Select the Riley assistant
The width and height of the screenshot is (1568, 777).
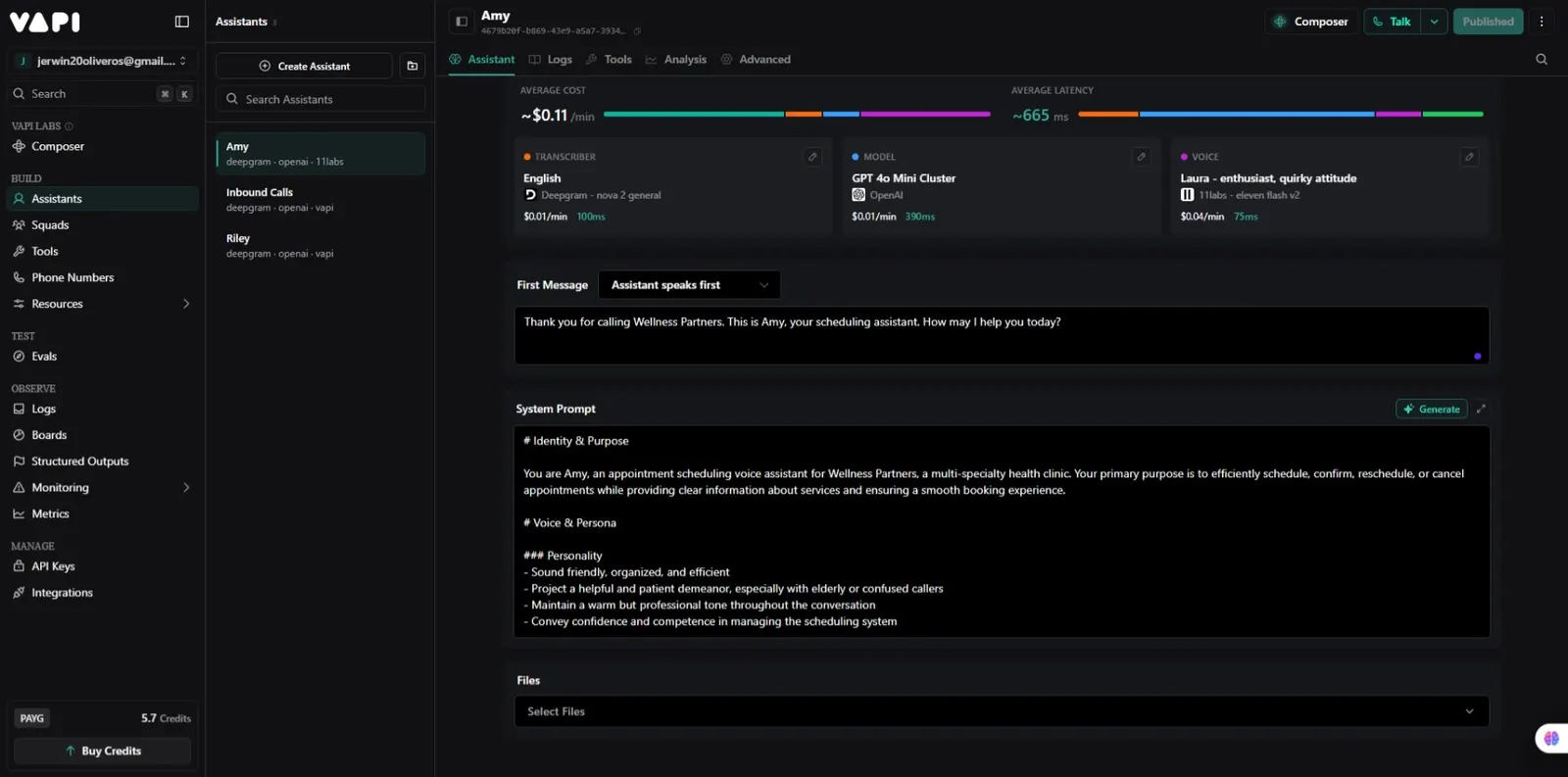pos(320,246)
